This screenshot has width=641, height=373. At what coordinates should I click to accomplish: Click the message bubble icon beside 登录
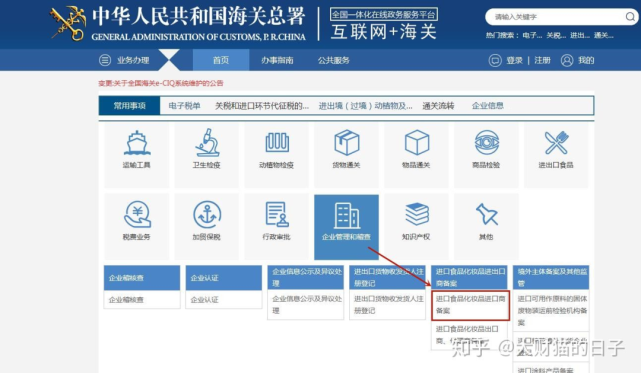(495, 61)
